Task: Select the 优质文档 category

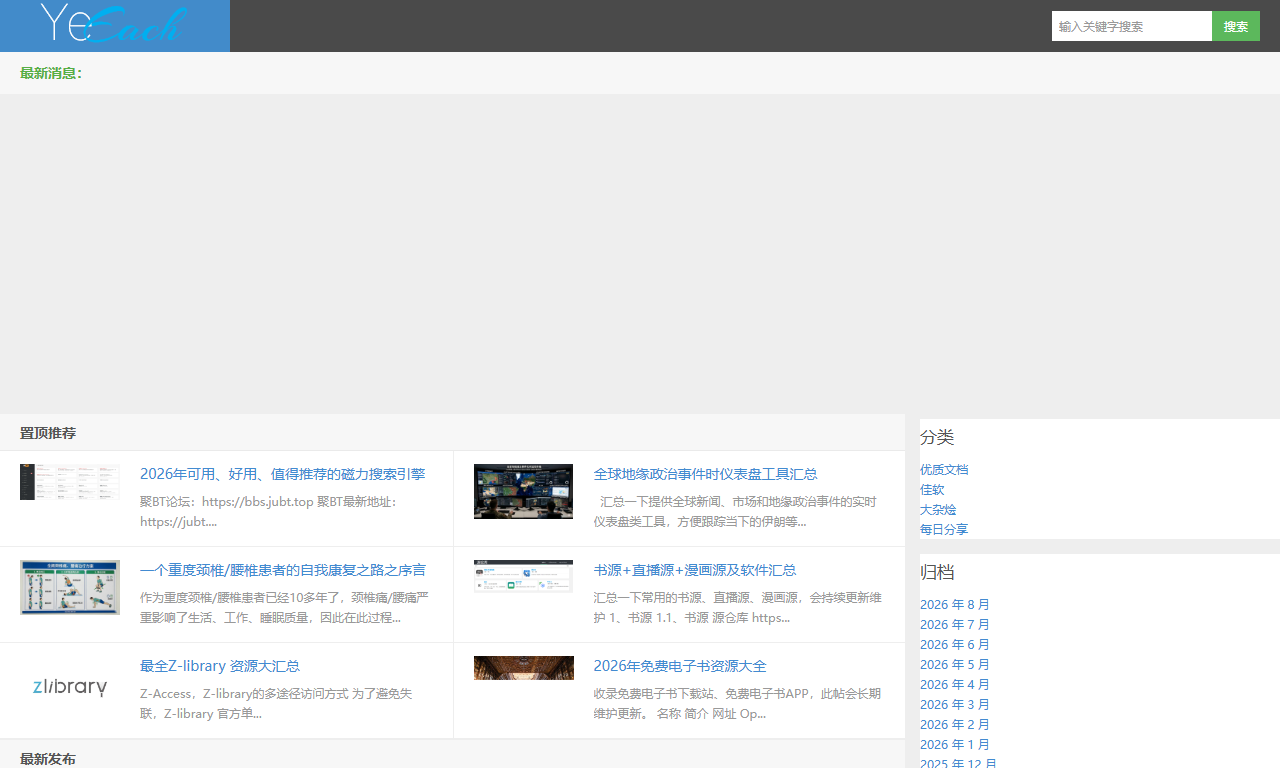Action: (944, 469)
